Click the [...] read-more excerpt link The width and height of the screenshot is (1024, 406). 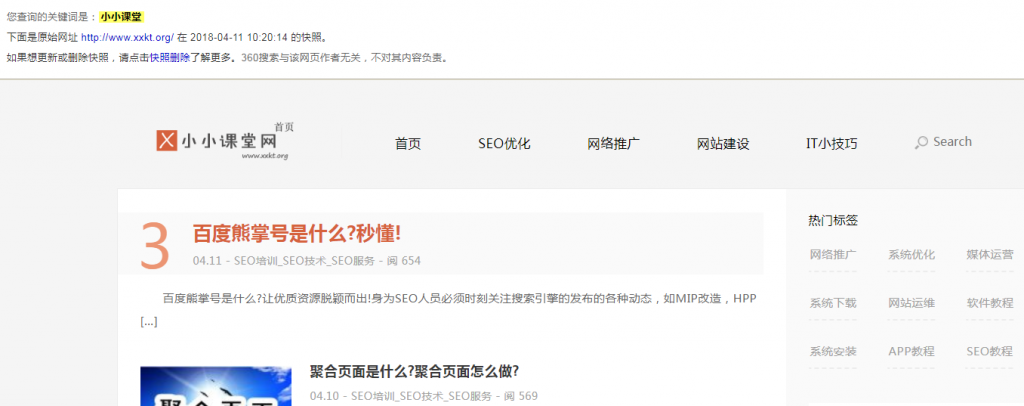tap(148, 322)
